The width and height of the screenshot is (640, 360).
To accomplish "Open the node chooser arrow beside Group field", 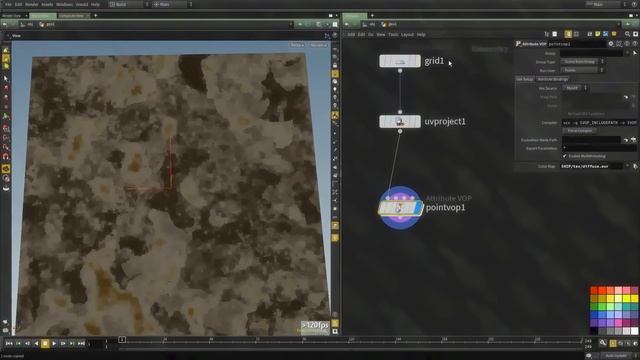I will [635, 53].
